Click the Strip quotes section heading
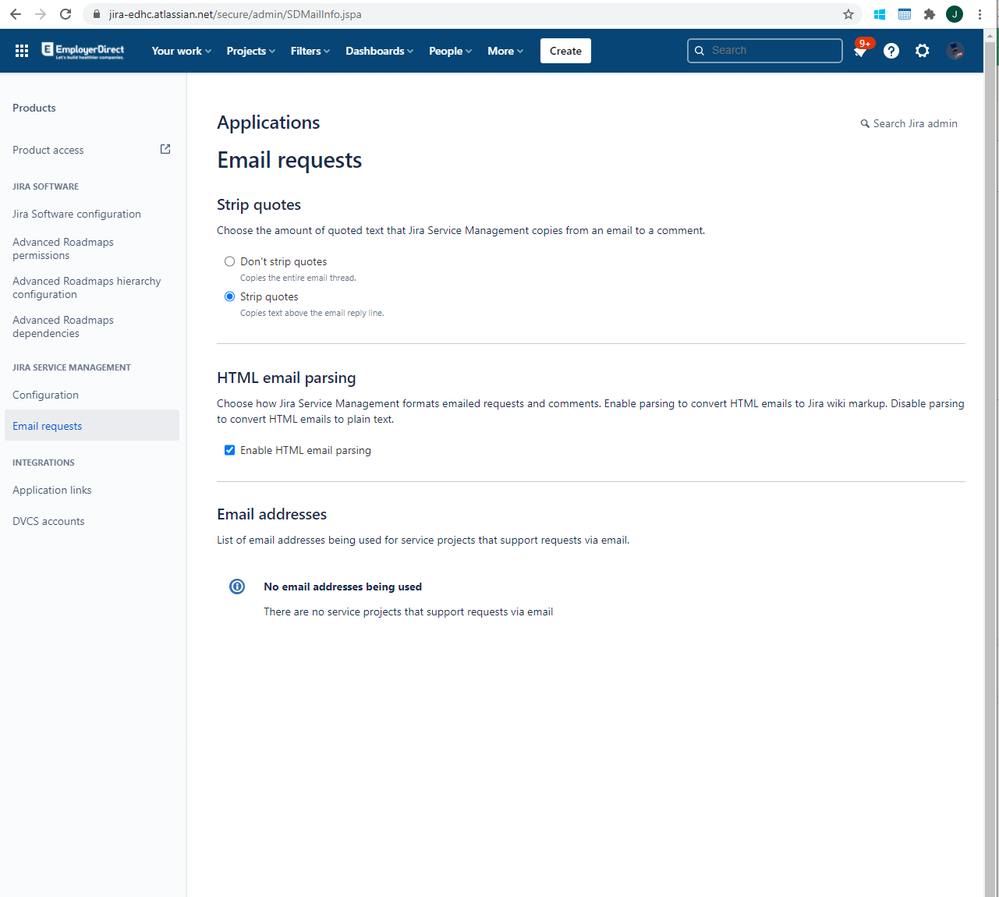Viewport: 999px width, 897px height. (259, 205)
